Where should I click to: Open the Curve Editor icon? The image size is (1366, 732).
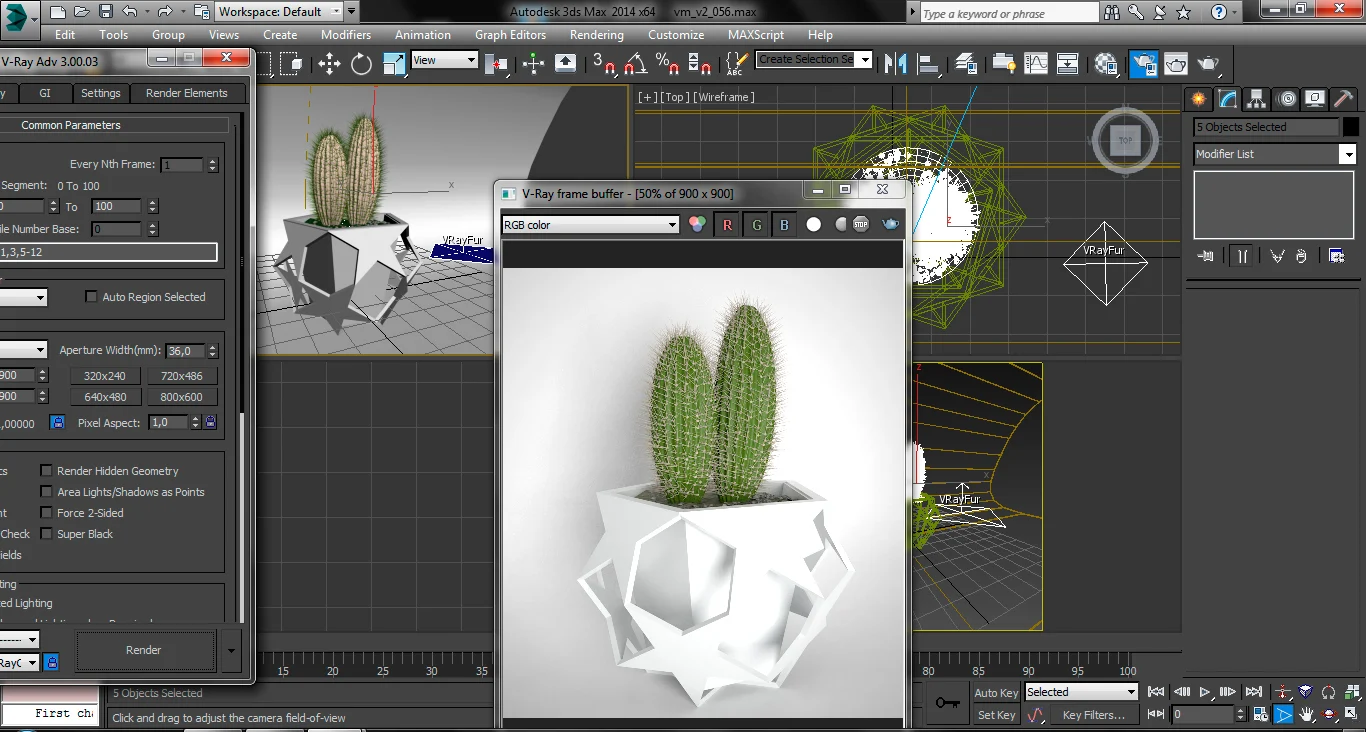click(1036, 64)
